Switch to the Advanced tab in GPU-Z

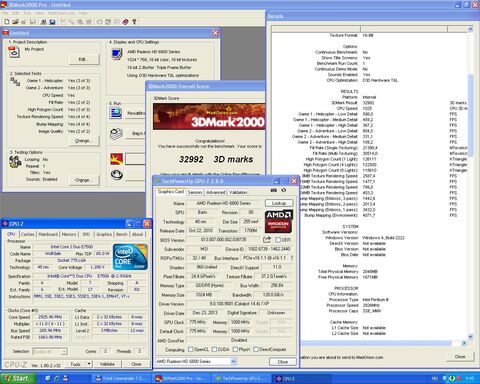point(216,192)
